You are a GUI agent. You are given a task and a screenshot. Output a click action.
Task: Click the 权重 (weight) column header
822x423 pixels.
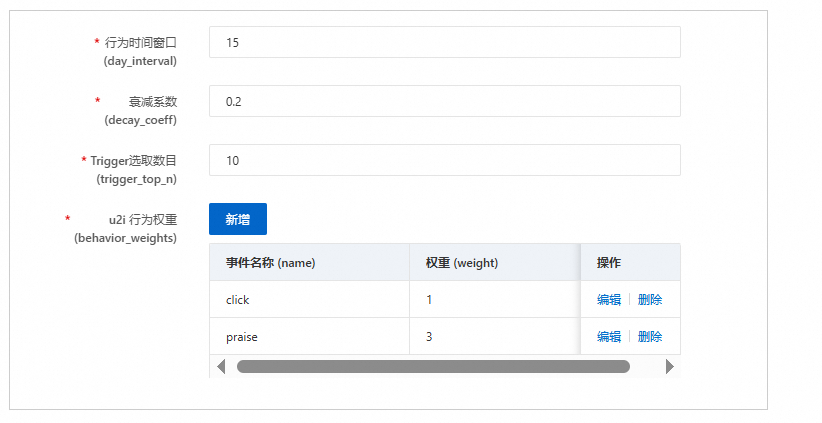pyautogui.click(x=462, y=262)
